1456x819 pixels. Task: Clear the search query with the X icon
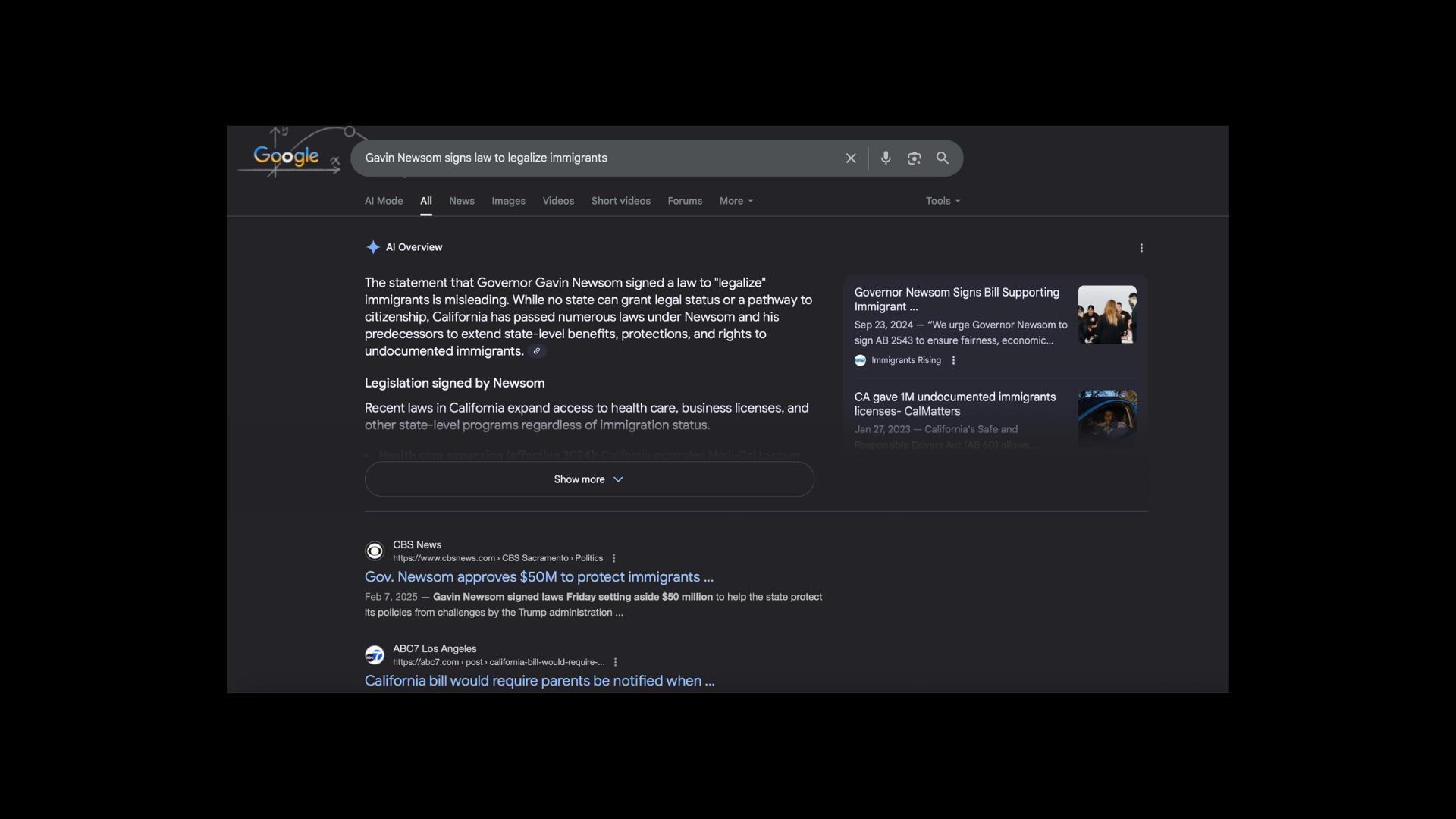851,158
